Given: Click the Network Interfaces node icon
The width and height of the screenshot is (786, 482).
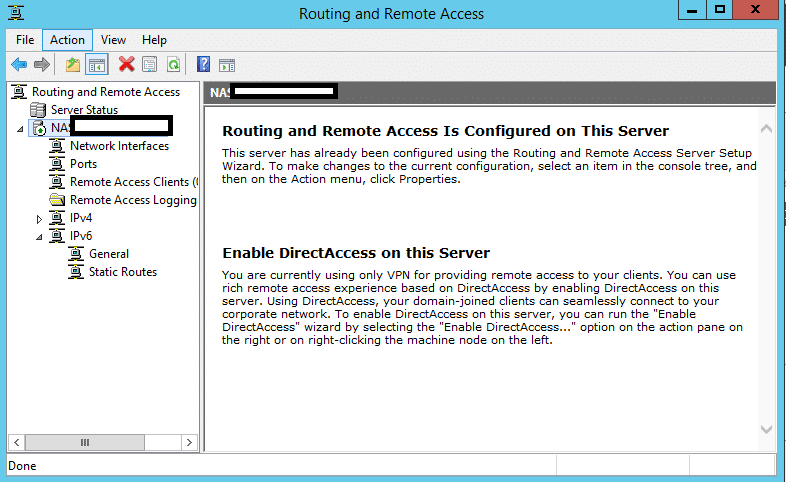Looking at the screenshot, I should point(57,146).
